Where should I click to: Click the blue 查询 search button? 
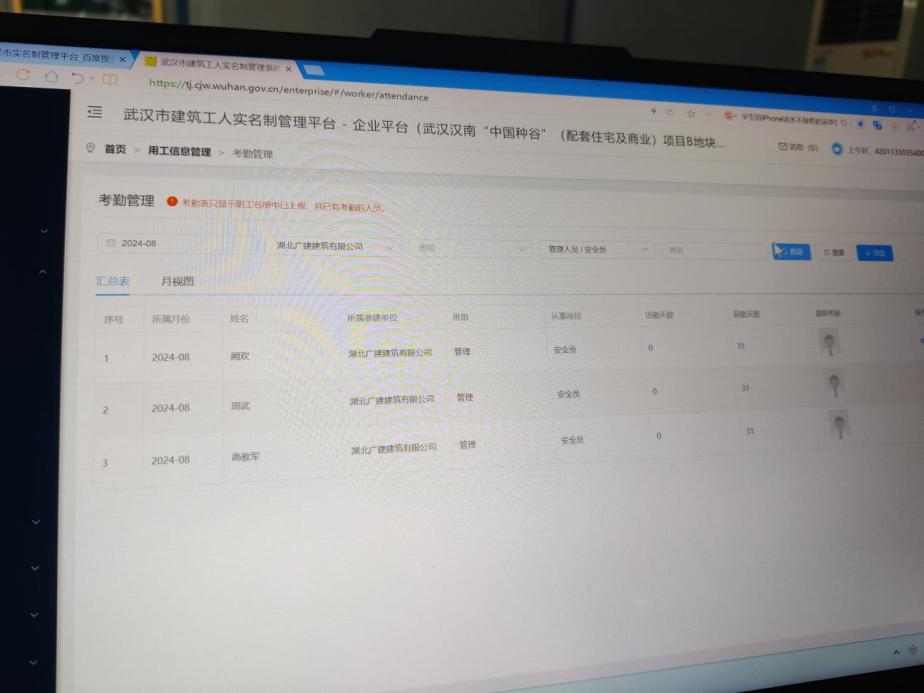pyautogui.click(x=791, y=252)
